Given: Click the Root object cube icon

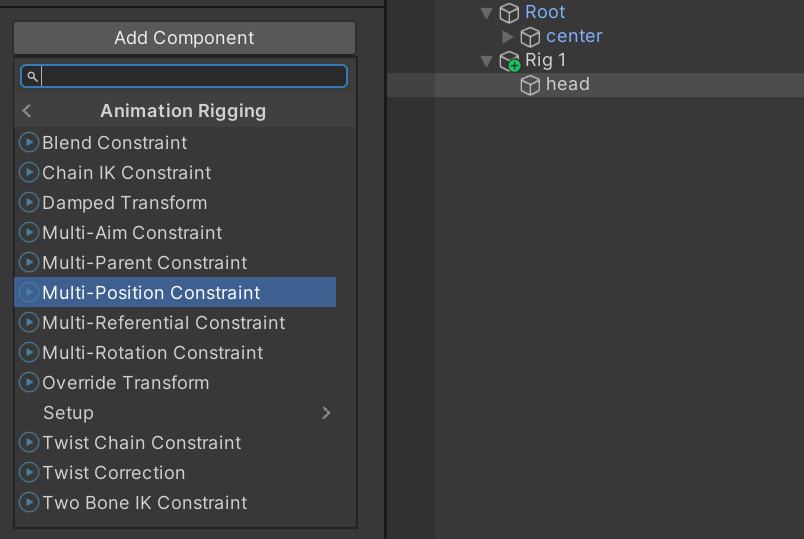Looking at the screenshot, I should point(510,13).
